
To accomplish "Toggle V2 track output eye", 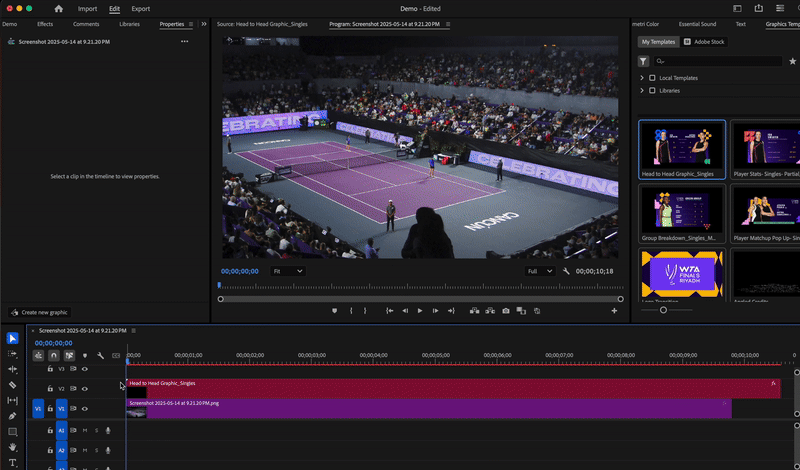I will 85,389.
